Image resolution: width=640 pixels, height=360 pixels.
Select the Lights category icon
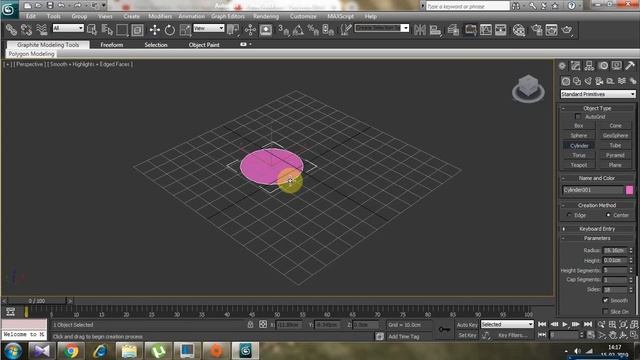(x=588, y=81)
